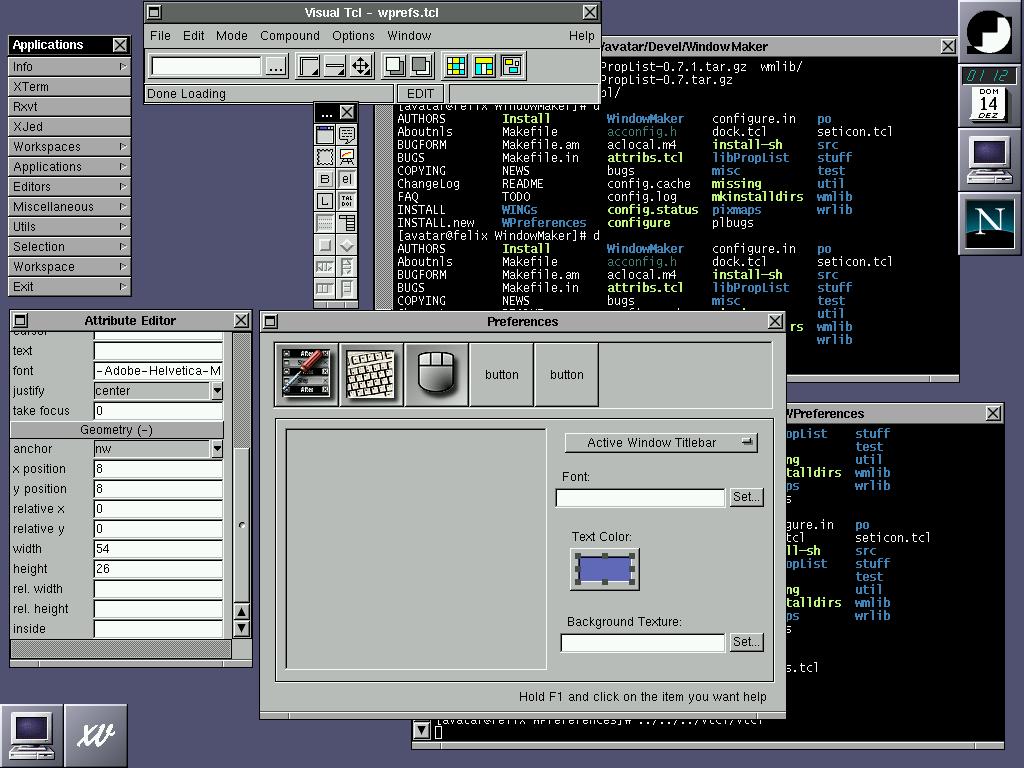Viewport: 1024px width, 768px height.
Task: Open the File menu in Visual Tcl
Action: [160, 36]
